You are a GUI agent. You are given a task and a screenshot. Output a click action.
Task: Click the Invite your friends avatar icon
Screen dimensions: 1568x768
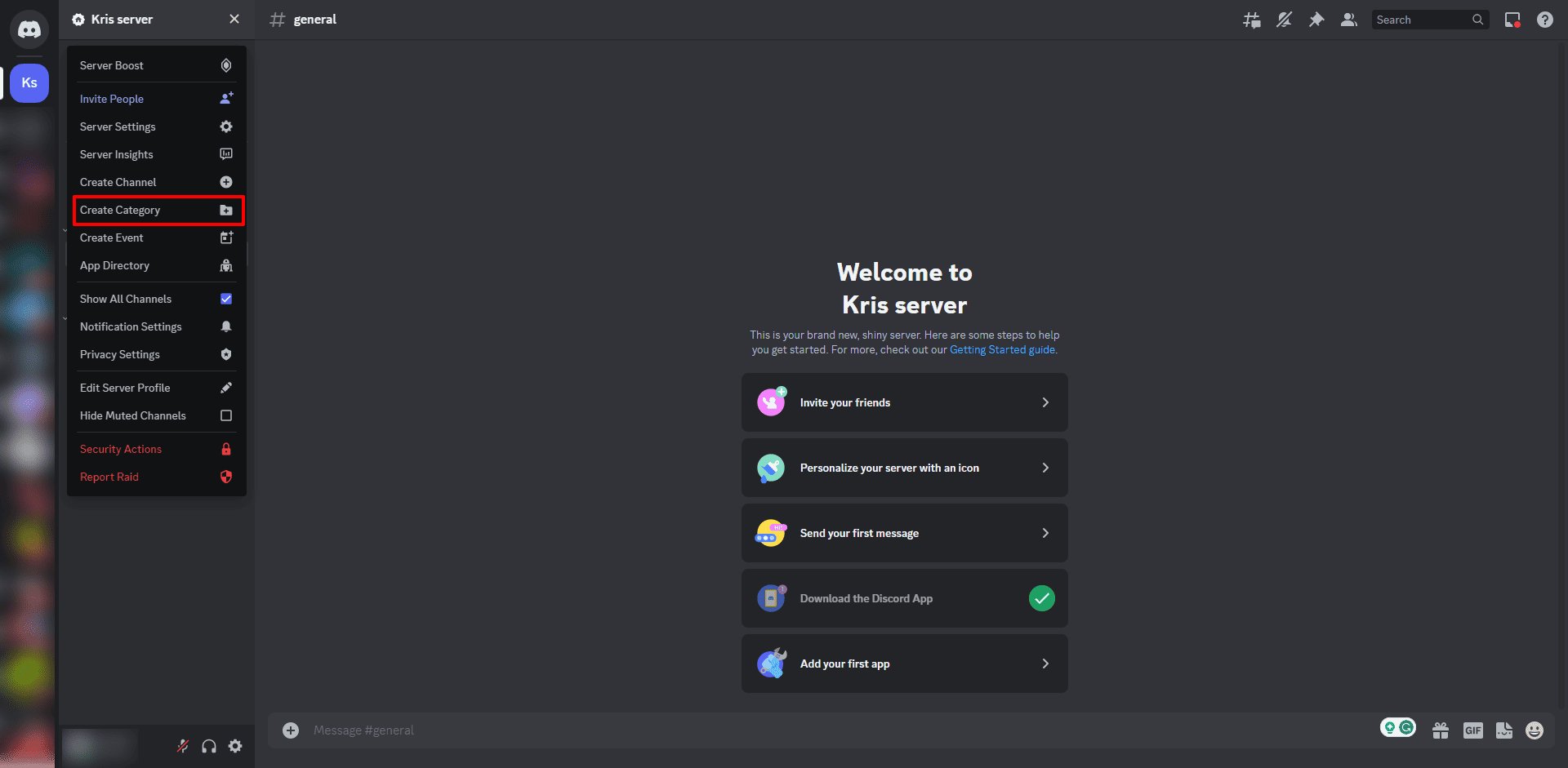[771, 402]
